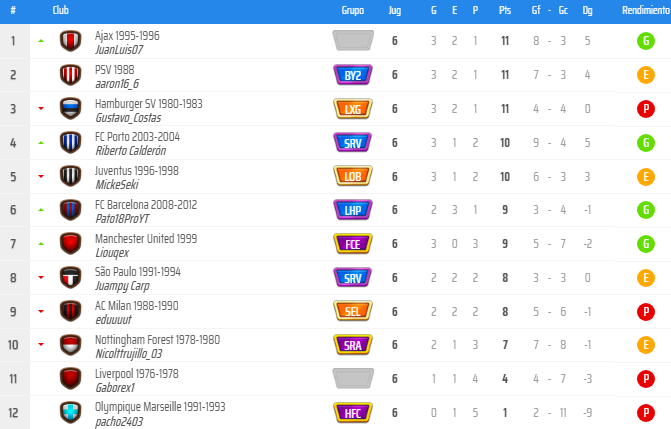This screenshot has width=671, height=429.
Task: Click the Ajax 1995-1996 club crest
Action: tap(70, 41)
